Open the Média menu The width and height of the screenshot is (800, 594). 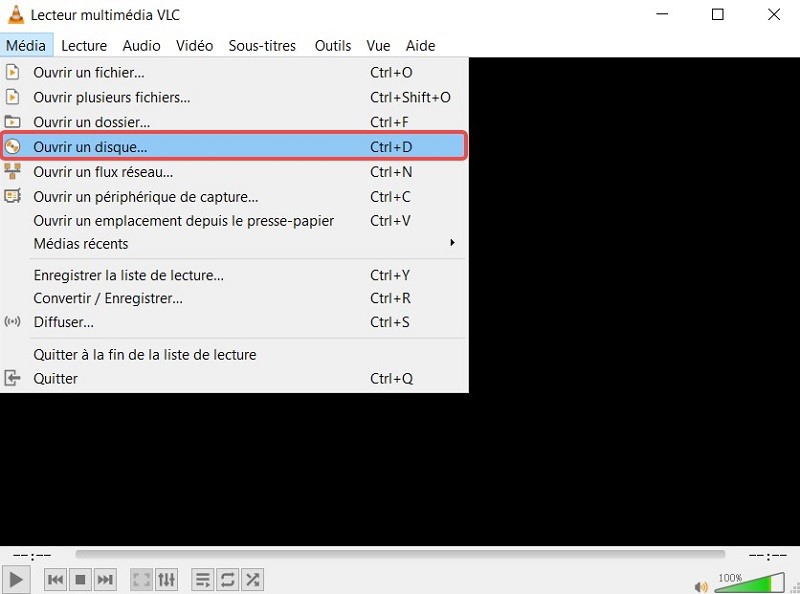click(x=26, y=45)
